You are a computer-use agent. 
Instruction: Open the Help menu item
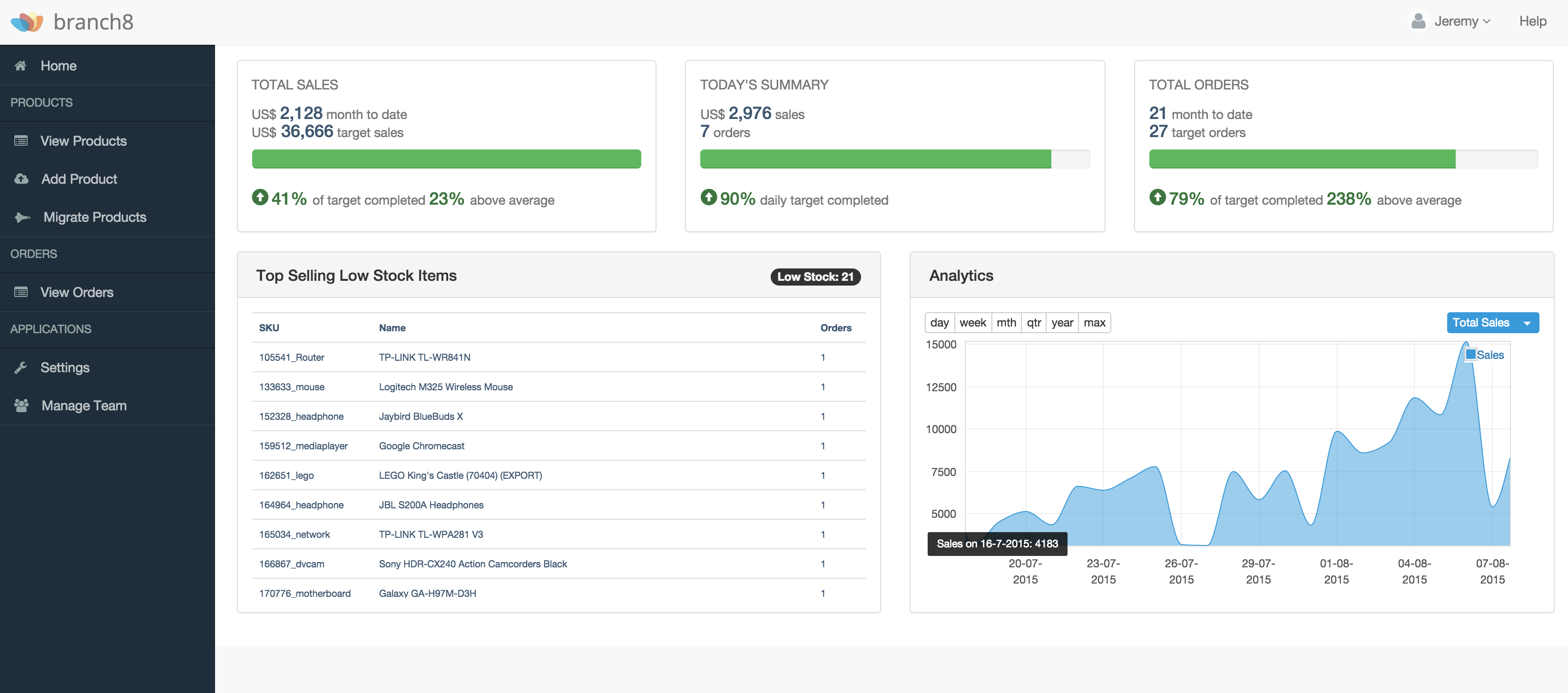click(1532, 21)
